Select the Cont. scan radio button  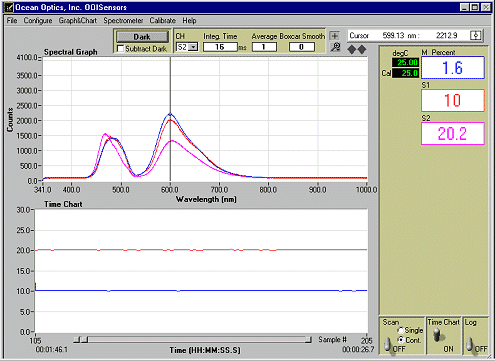click(x=401, y=340)
